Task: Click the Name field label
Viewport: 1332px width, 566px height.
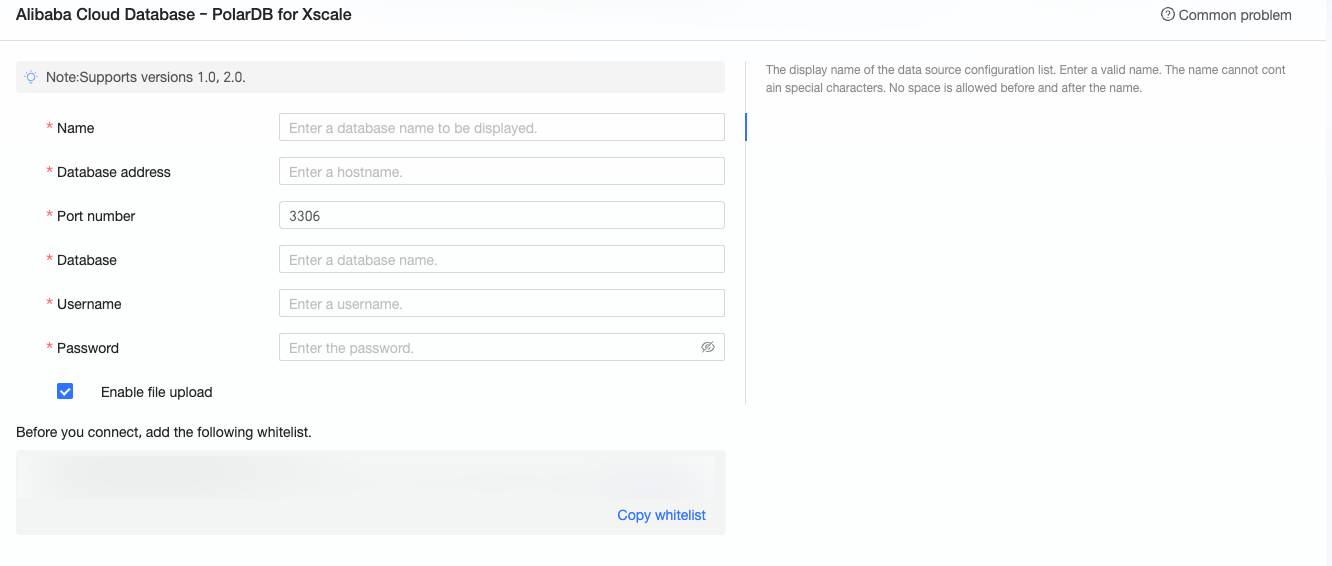Action: tap(75, 128)
